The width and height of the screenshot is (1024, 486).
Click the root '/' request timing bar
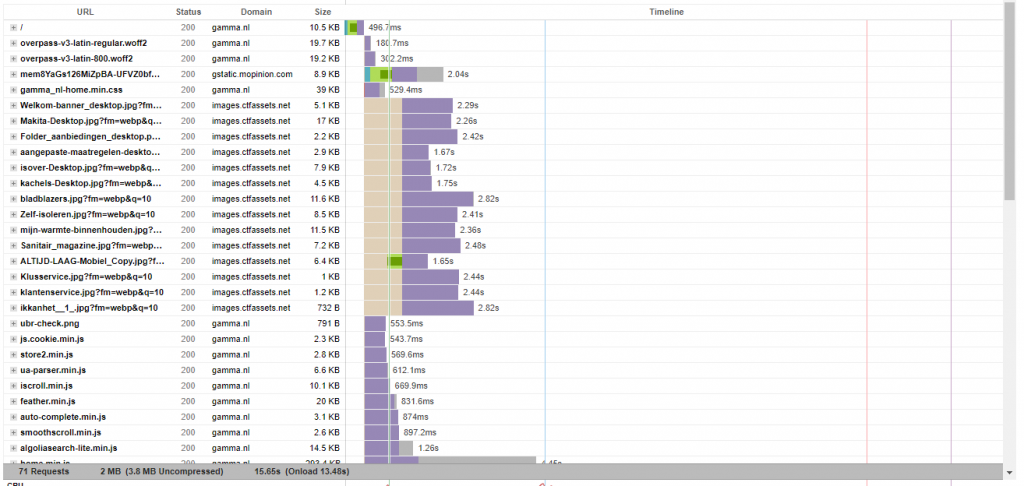(354, 27)
